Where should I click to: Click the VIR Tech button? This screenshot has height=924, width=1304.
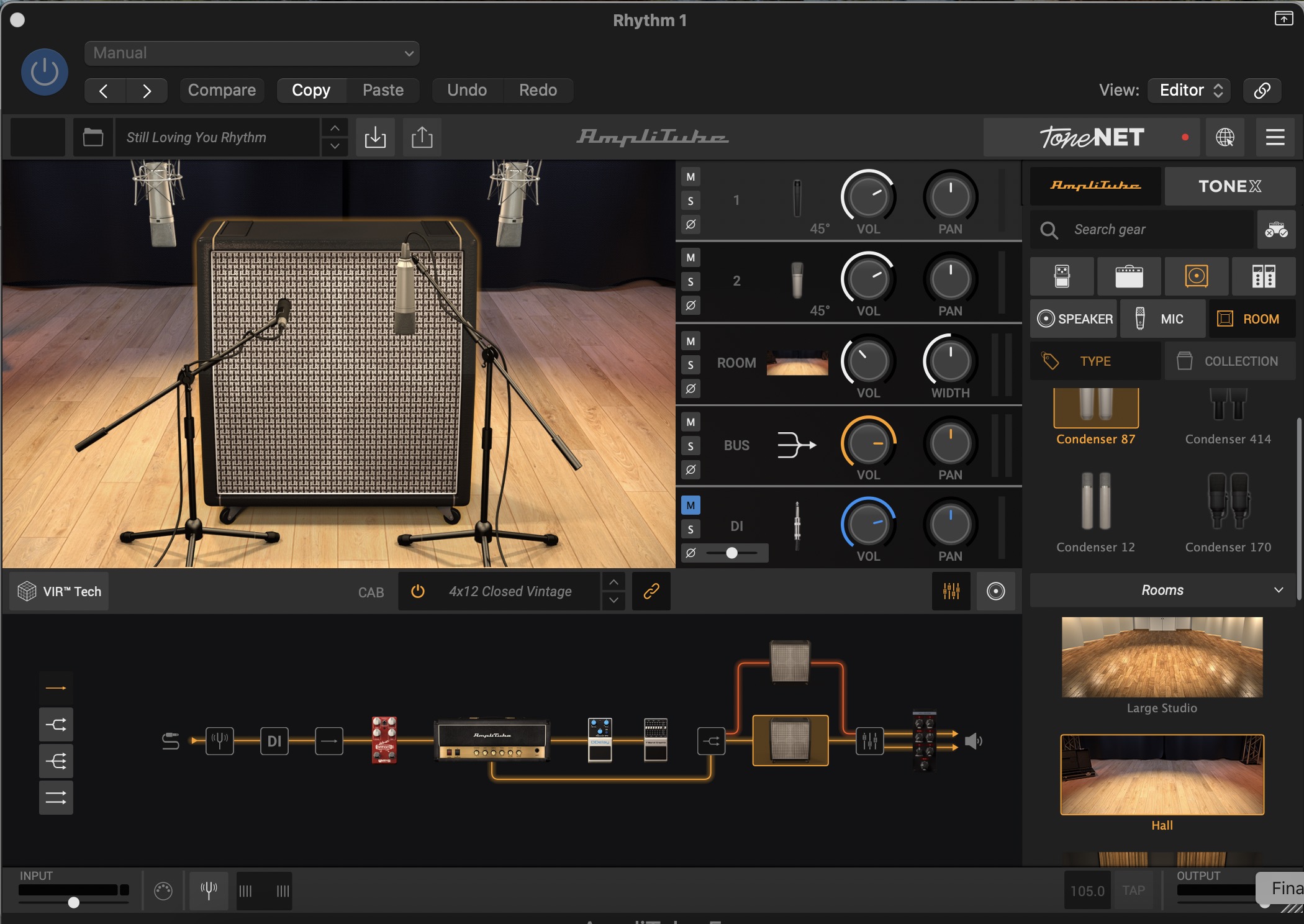point(59,591)
